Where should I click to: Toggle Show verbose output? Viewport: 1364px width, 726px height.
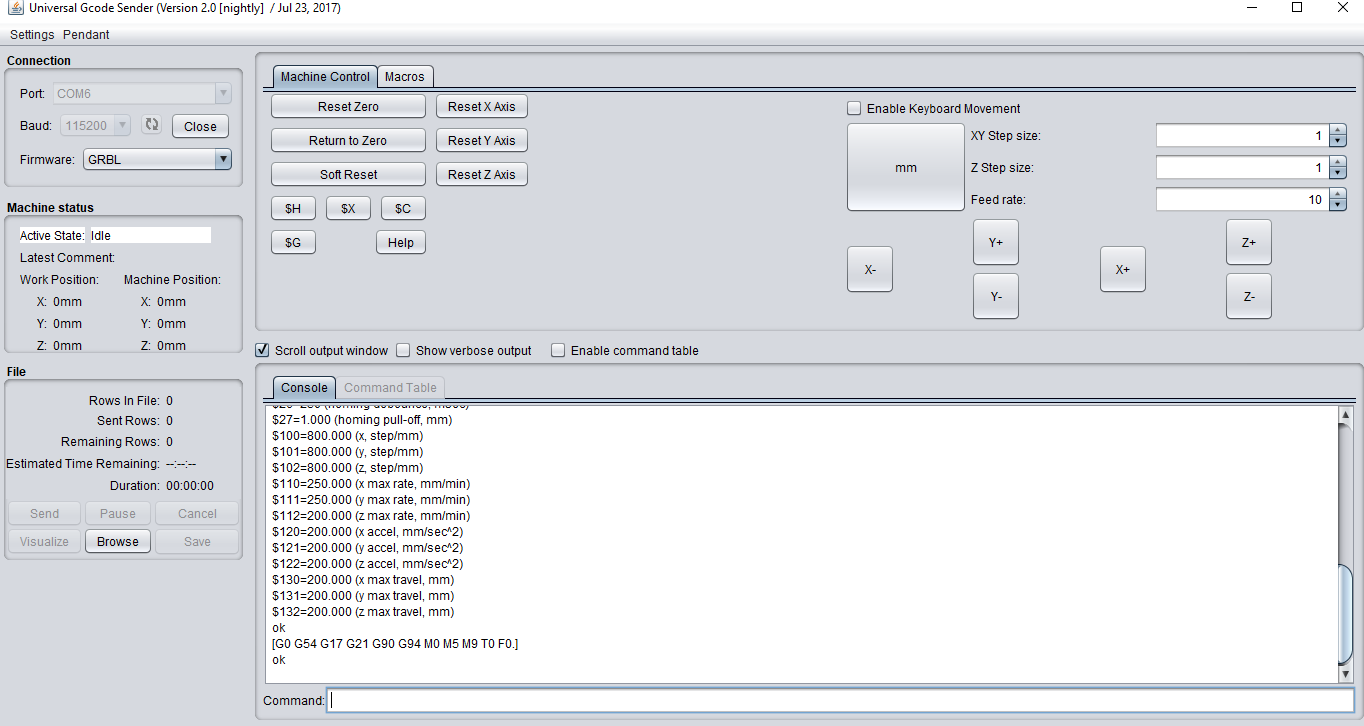(x=403, y=350)
